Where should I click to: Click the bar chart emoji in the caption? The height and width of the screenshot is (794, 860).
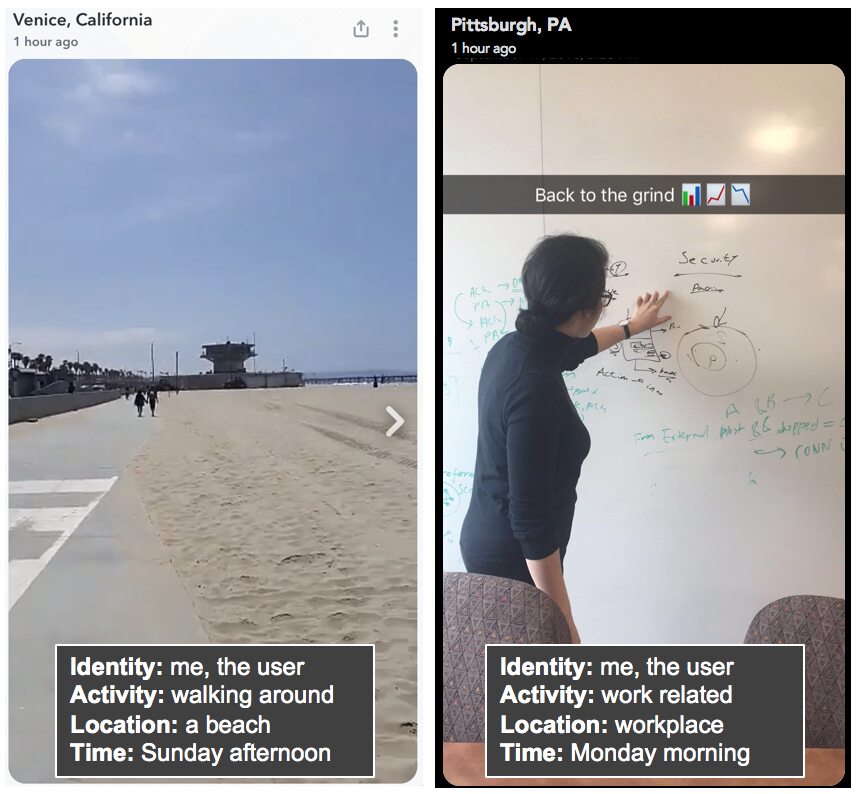pyautogui.click(x=691, y=195)
